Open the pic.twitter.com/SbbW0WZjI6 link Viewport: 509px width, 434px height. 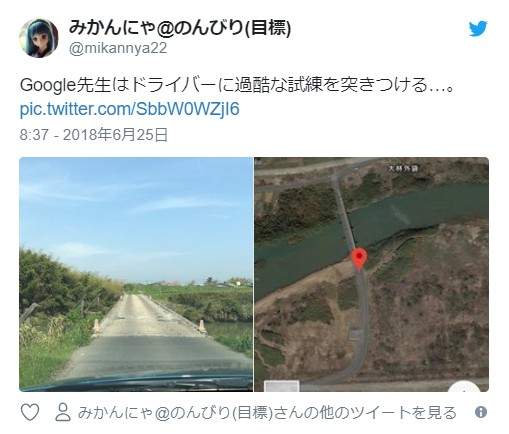[x=129, y=109]
